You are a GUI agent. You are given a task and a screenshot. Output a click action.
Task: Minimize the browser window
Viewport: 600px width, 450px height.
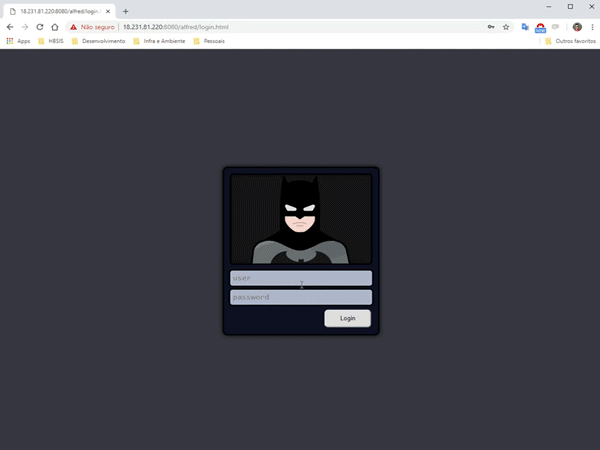tap(549, 7)
